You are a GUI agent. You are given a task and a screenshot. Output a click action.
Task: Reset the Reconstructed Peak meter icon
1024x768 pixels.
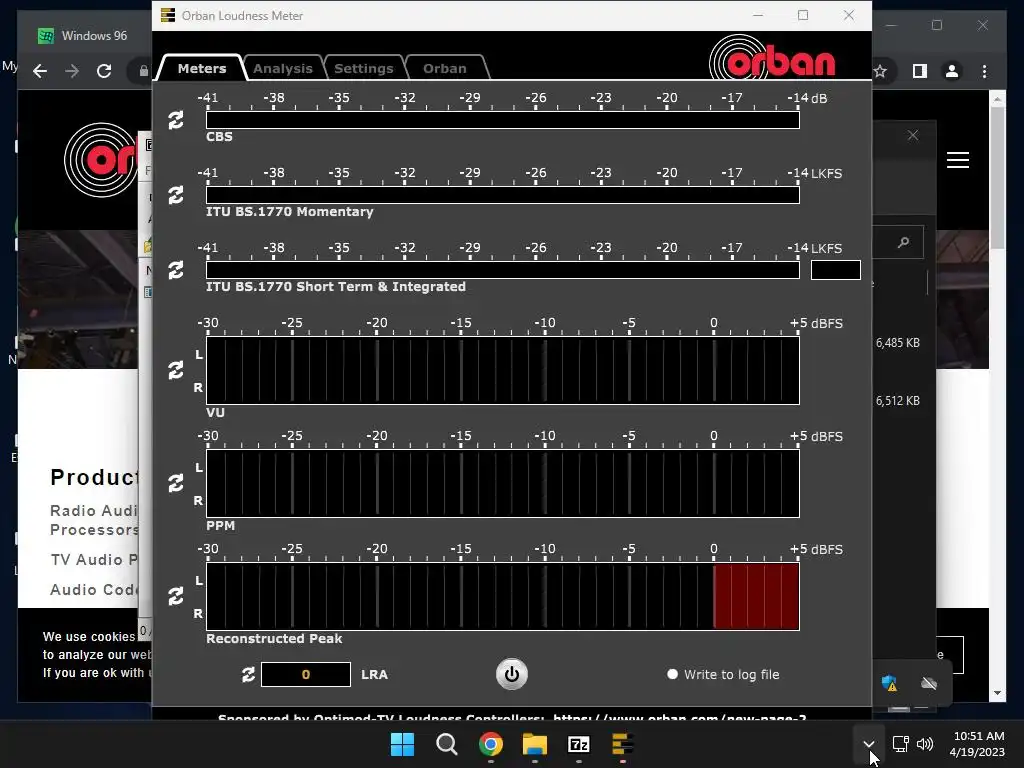(176, 596)
